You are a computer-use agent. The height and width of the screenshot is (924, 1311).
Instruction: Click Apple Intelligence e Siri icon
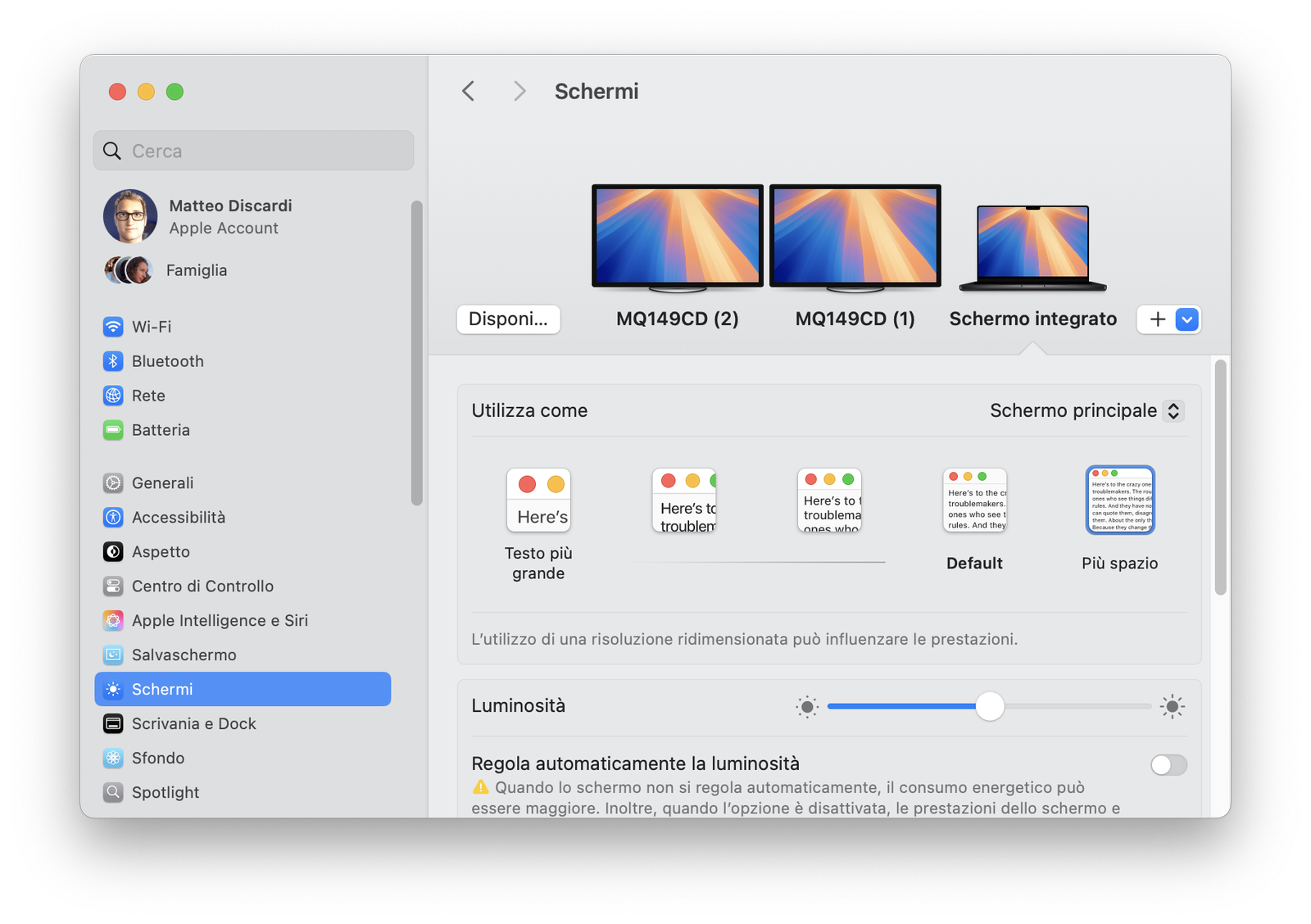pyautogui.click(x=113, y=621)
